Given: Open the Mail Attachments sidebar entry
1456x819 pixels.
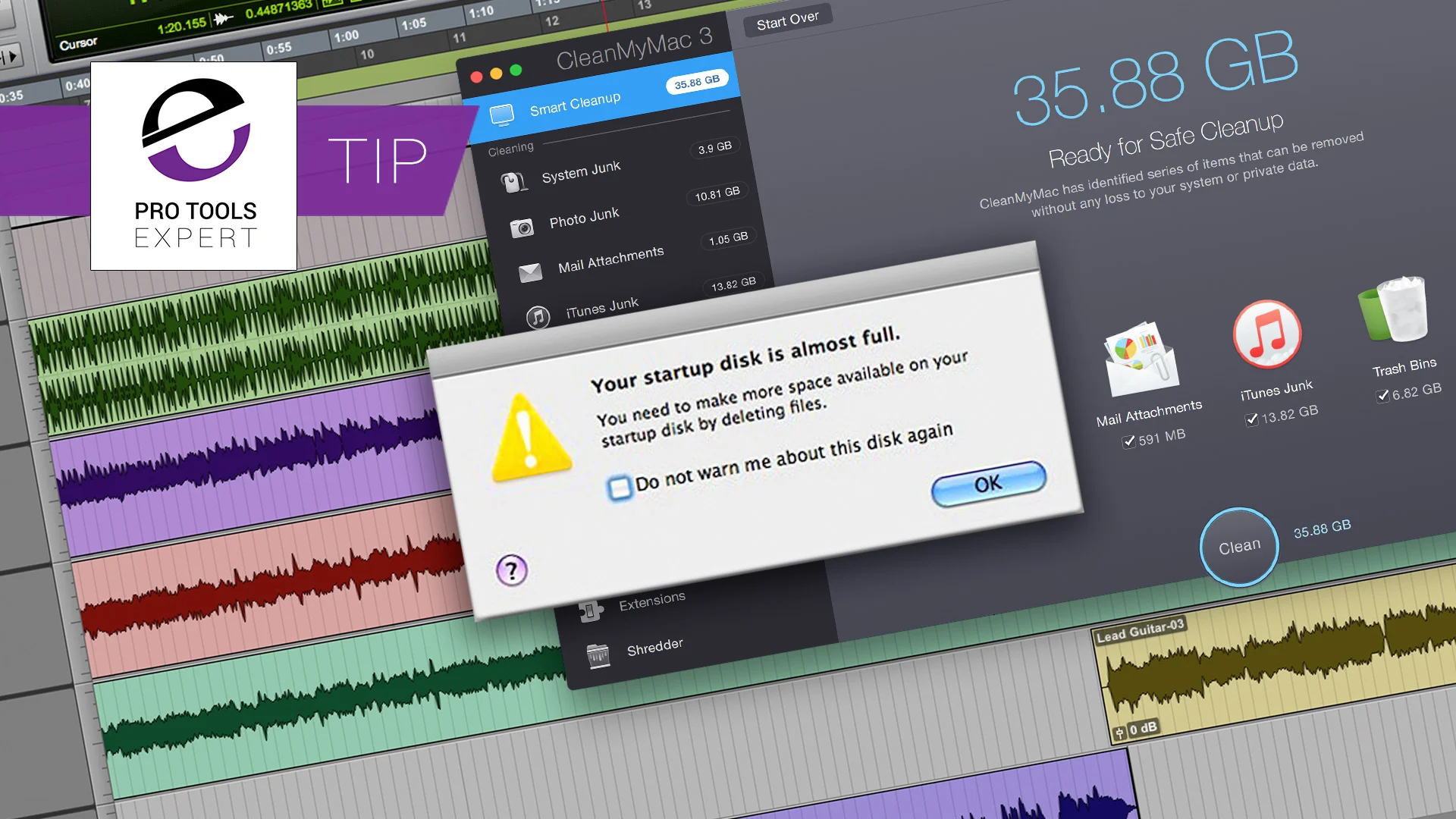Looking at the screenshot, I should (610, 260).
